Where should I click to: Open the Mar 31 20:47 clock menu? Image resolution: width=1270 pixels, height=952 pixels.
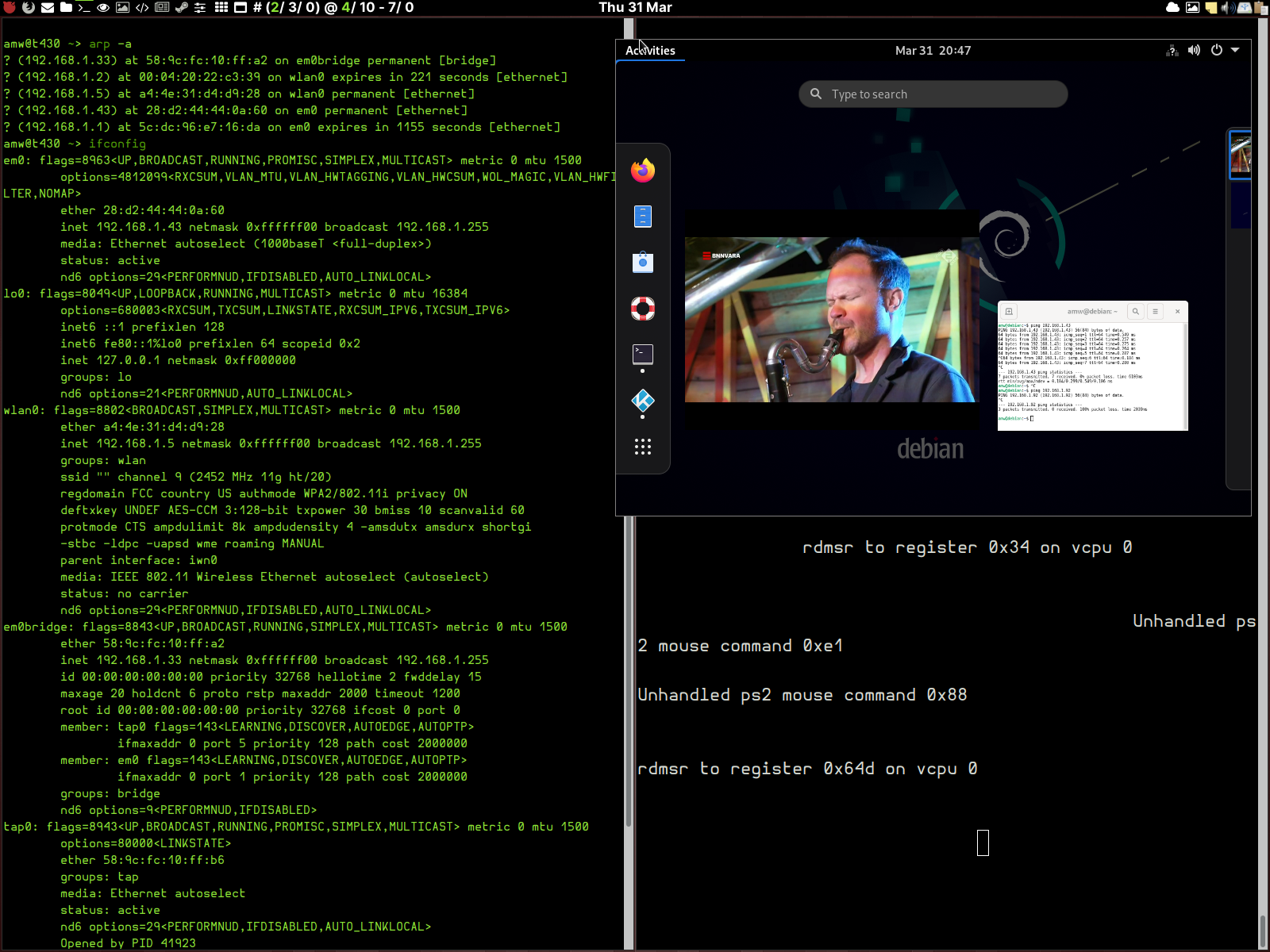click(933, 50)
